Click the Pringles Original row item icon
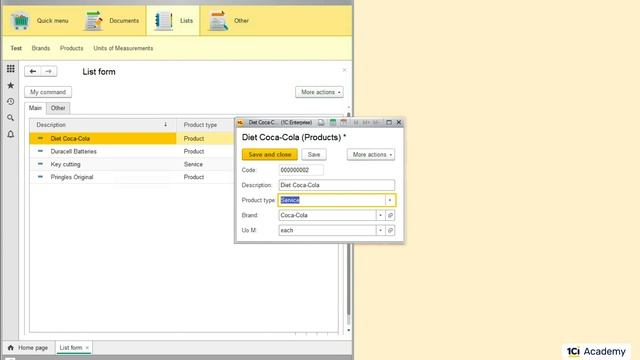 click(40, 177)
